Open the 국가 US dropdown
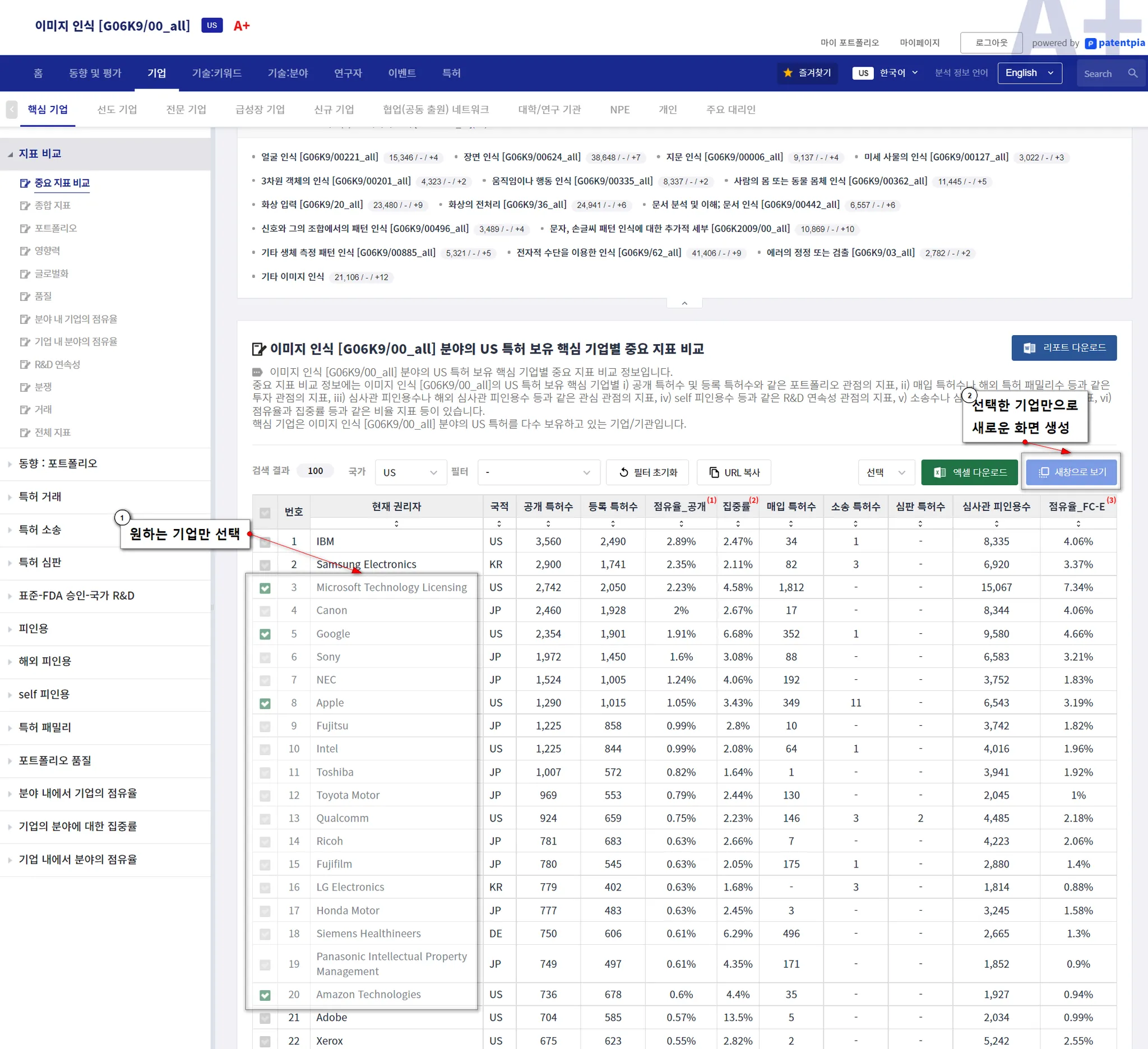 point(410,472)
